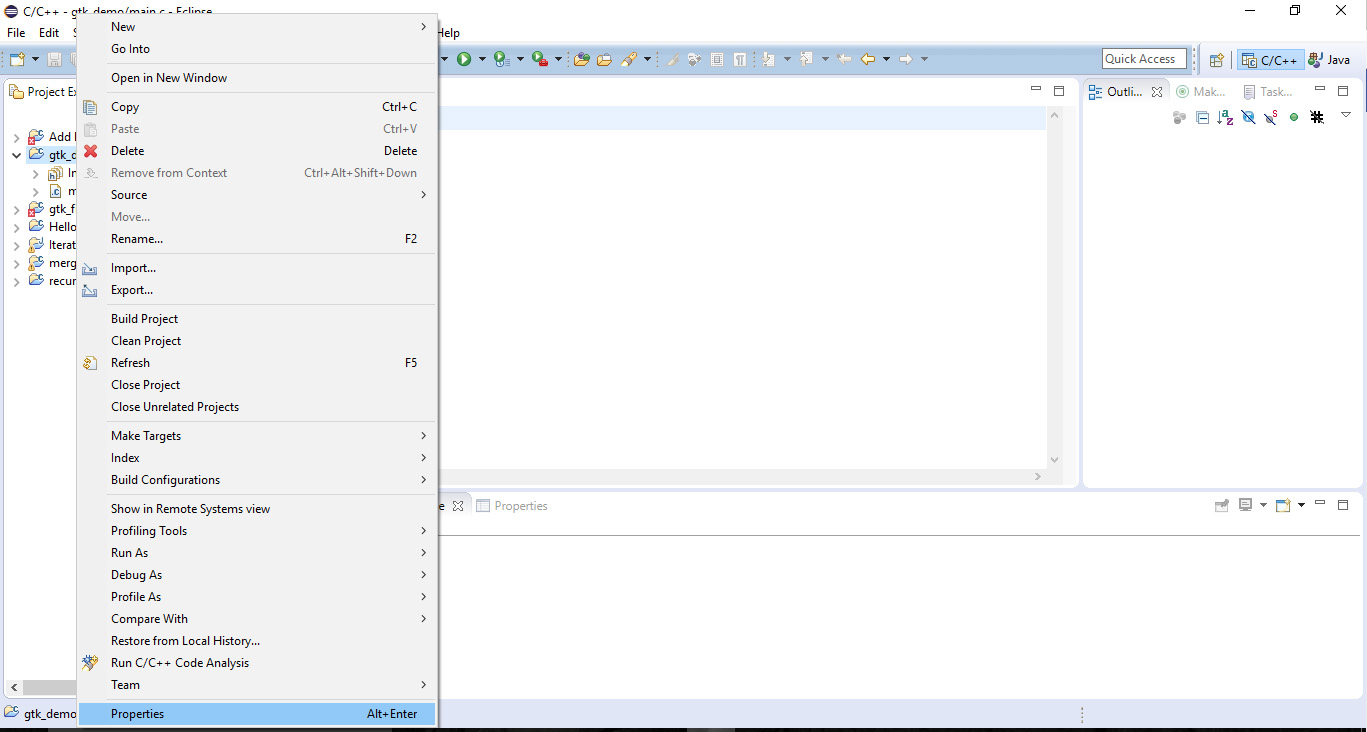Collapse all elements in the Outline view
Viewport: 1367px width, 732px height.
click(1202, 117)
